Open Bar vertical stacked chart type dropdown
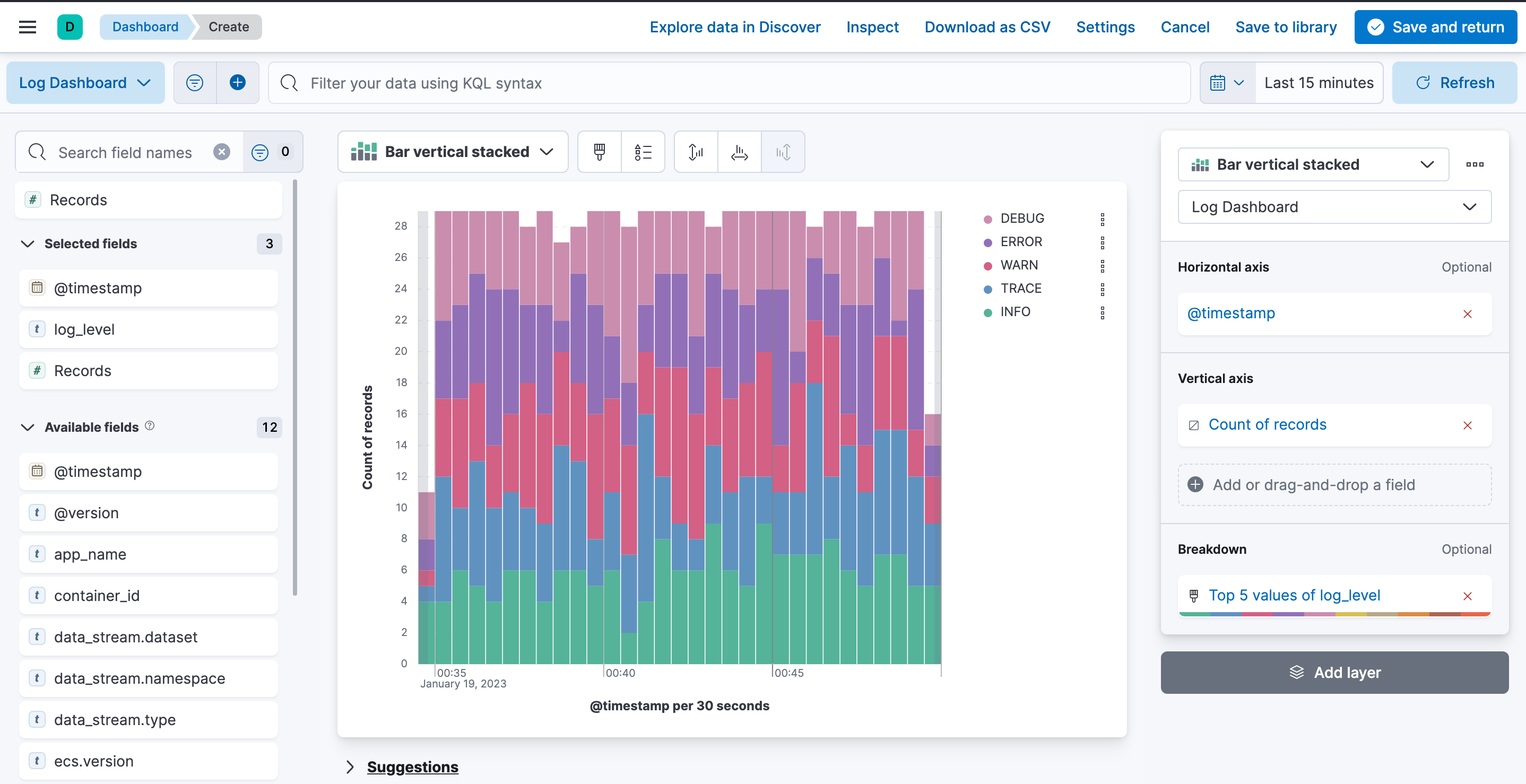The image size is (1526, 784). point(453,152)
